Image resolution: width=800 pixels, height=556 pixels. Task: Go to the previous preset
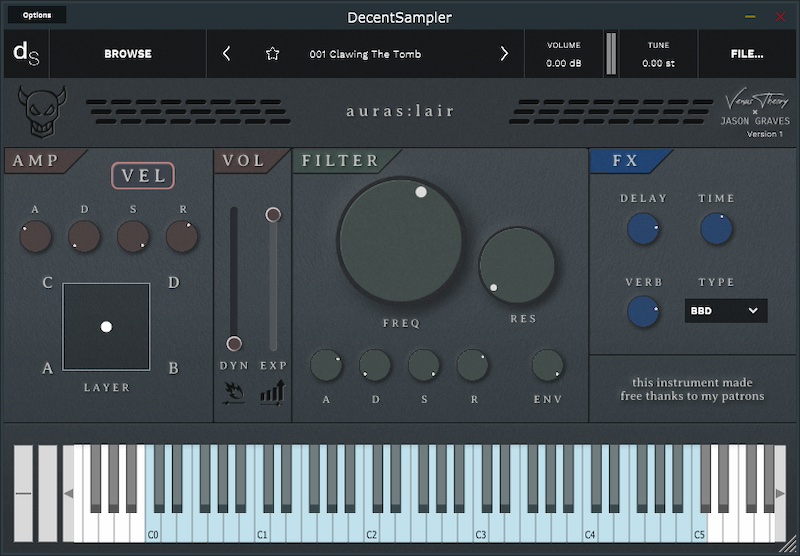(227, 54)
